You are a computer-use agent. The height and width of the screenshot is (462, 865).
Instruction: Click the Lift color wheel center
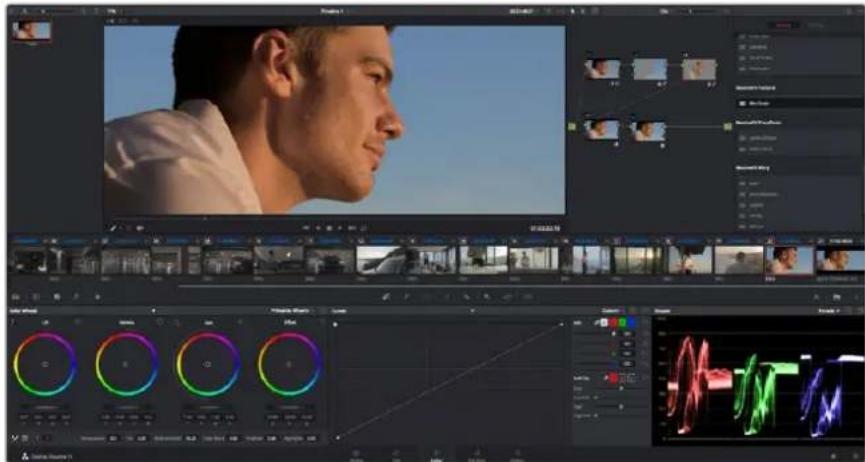coord(45,364)
